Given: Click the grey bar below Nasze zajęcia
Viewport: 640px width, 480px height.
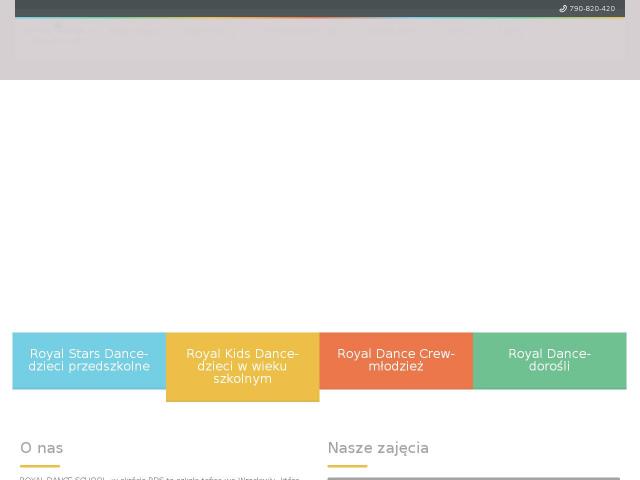Looking at the screenshot, I should point(473,478).
